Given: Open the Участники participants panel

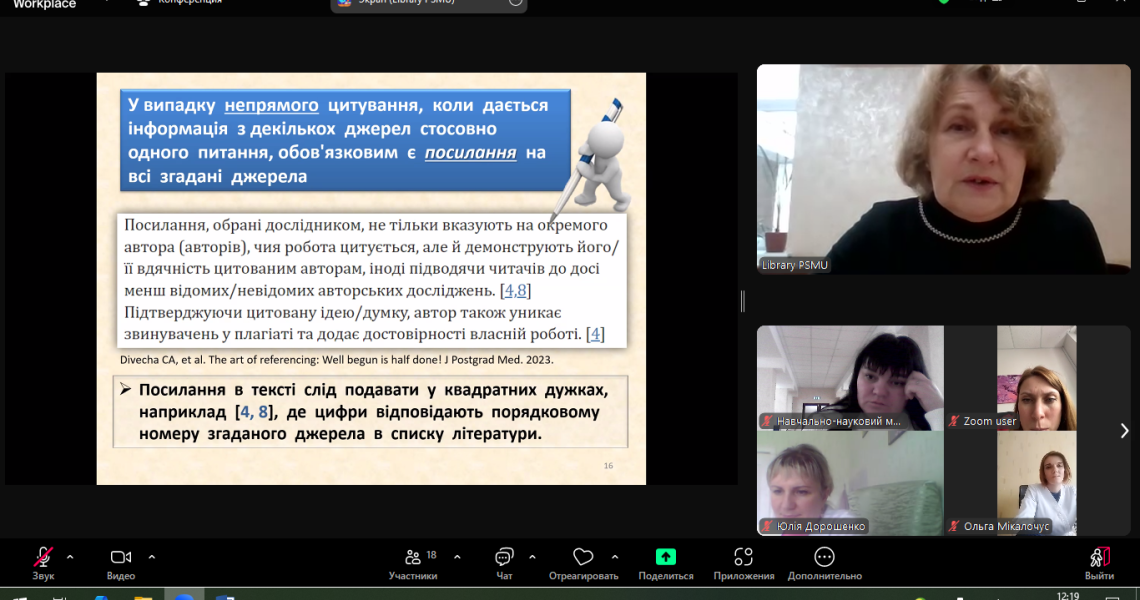Looking at the screenshot, I should 413,564.
